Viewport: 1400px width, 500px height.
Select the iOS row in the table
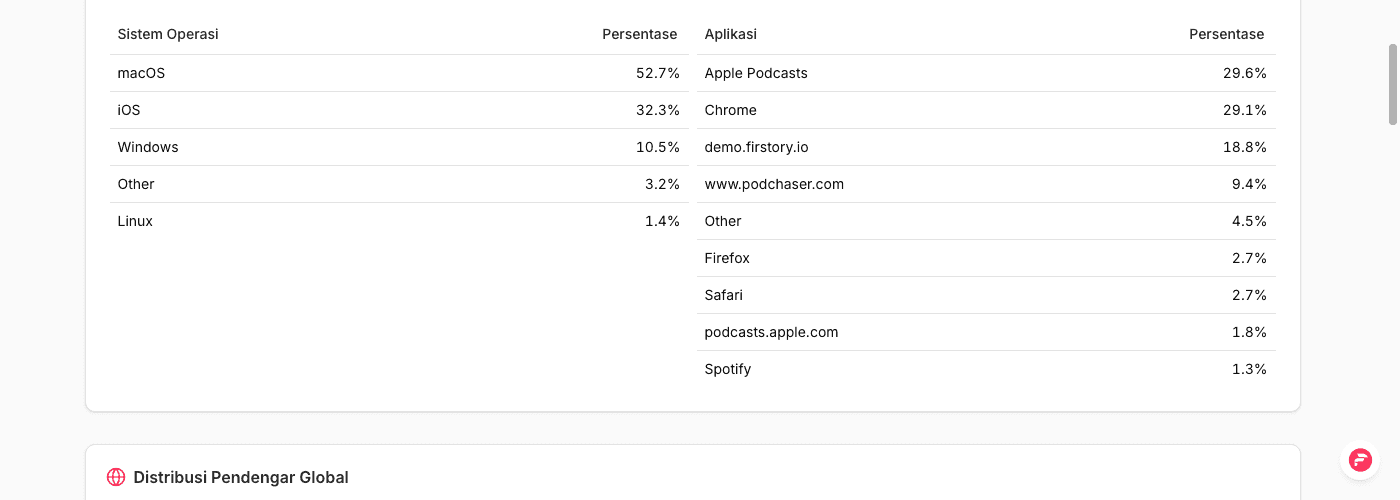pos(399,110)
